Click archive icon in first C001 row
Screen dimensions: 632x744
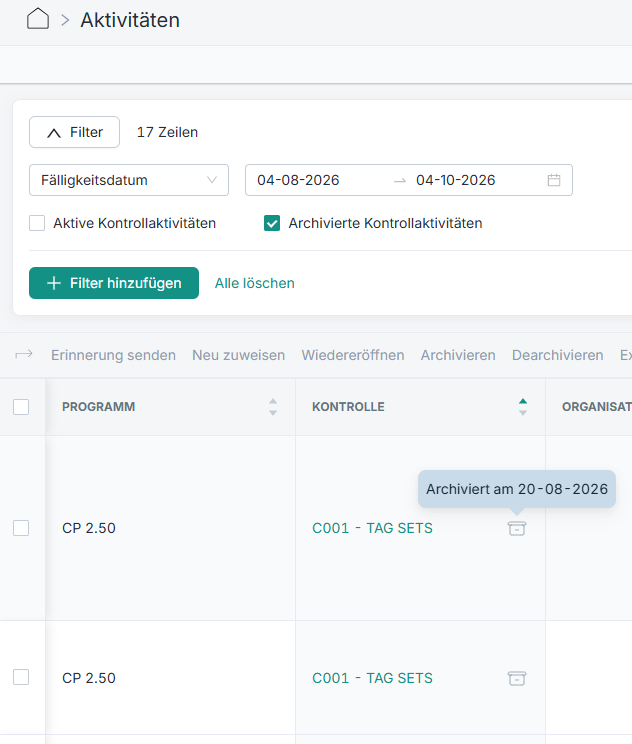517,528
